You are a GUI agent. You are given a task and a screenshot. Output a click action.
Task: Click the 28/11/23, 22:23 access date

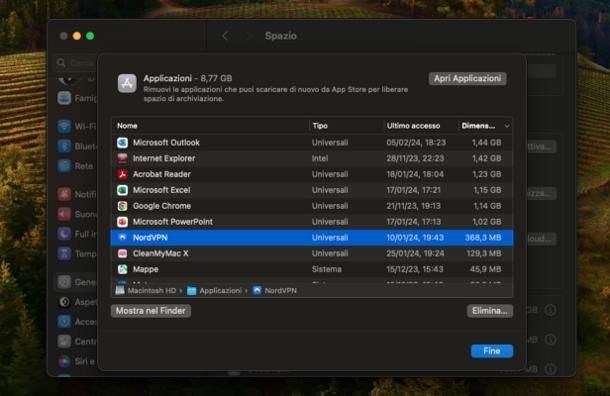[415, 158]
